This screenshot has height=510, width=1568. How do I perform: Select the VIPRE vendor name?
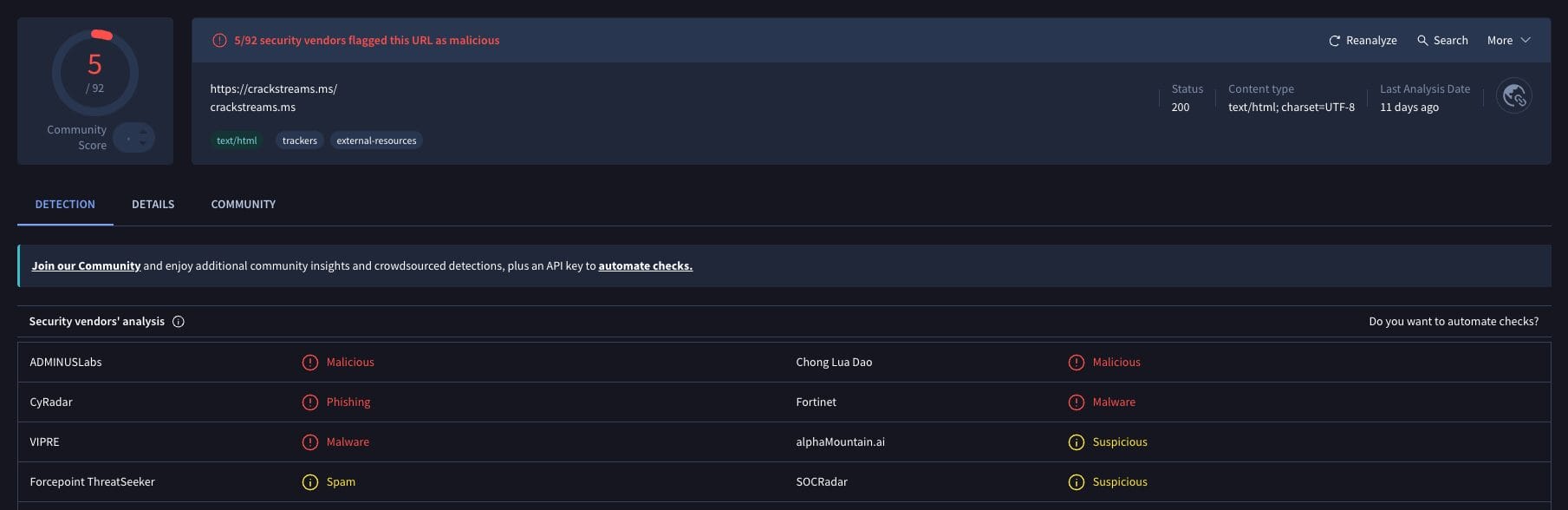pos(44,442)
